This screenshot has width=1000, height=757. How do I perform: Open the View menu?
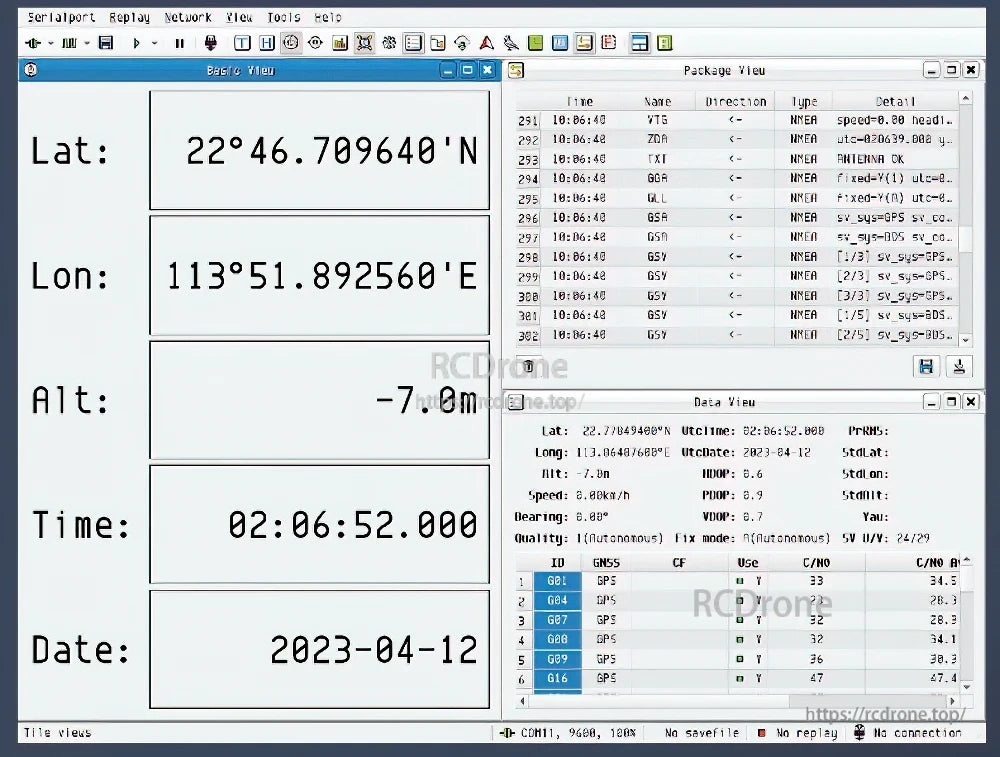(239, 18)
